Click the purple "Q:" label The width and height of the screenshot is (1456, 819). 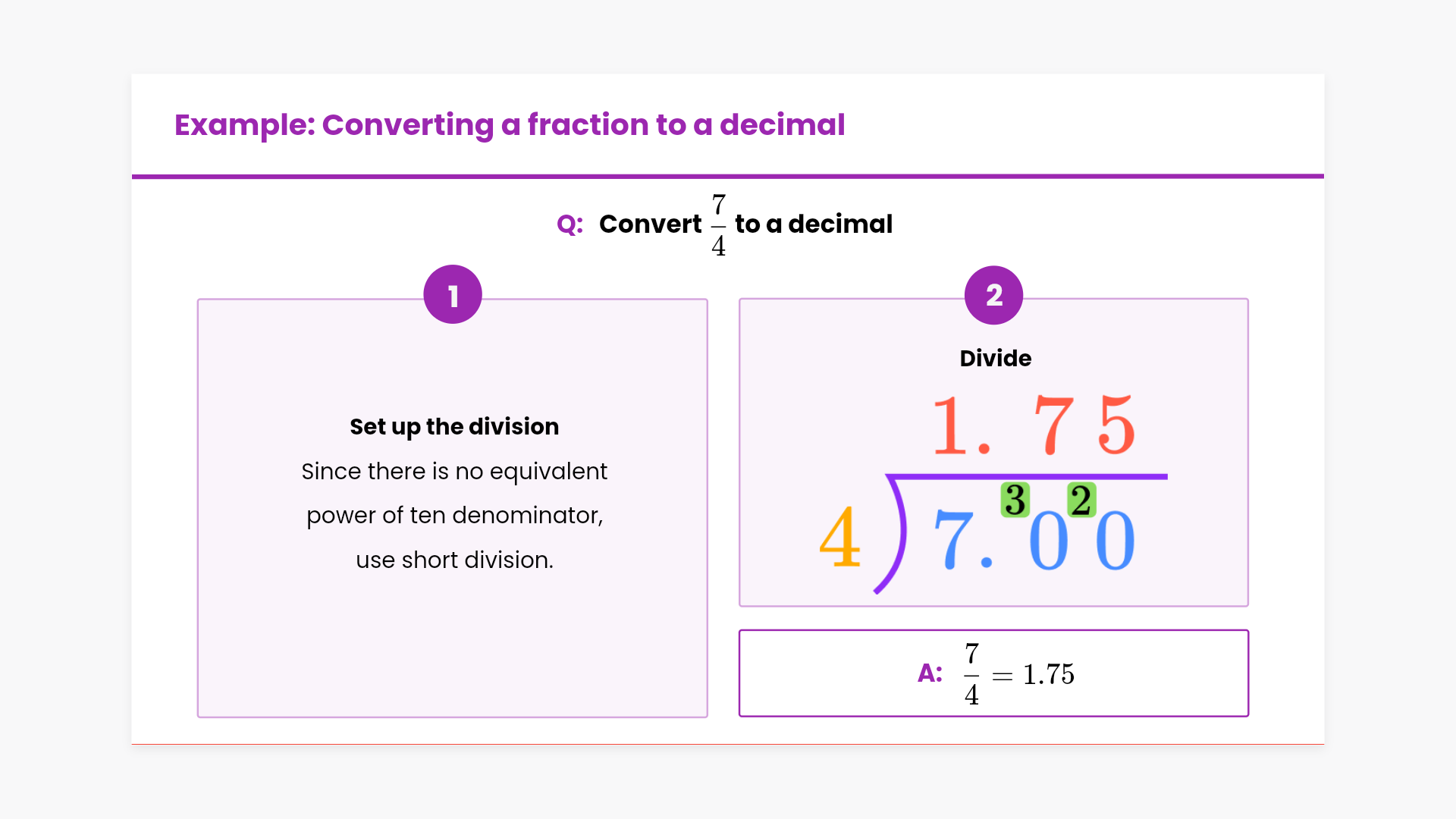point(570,224)
